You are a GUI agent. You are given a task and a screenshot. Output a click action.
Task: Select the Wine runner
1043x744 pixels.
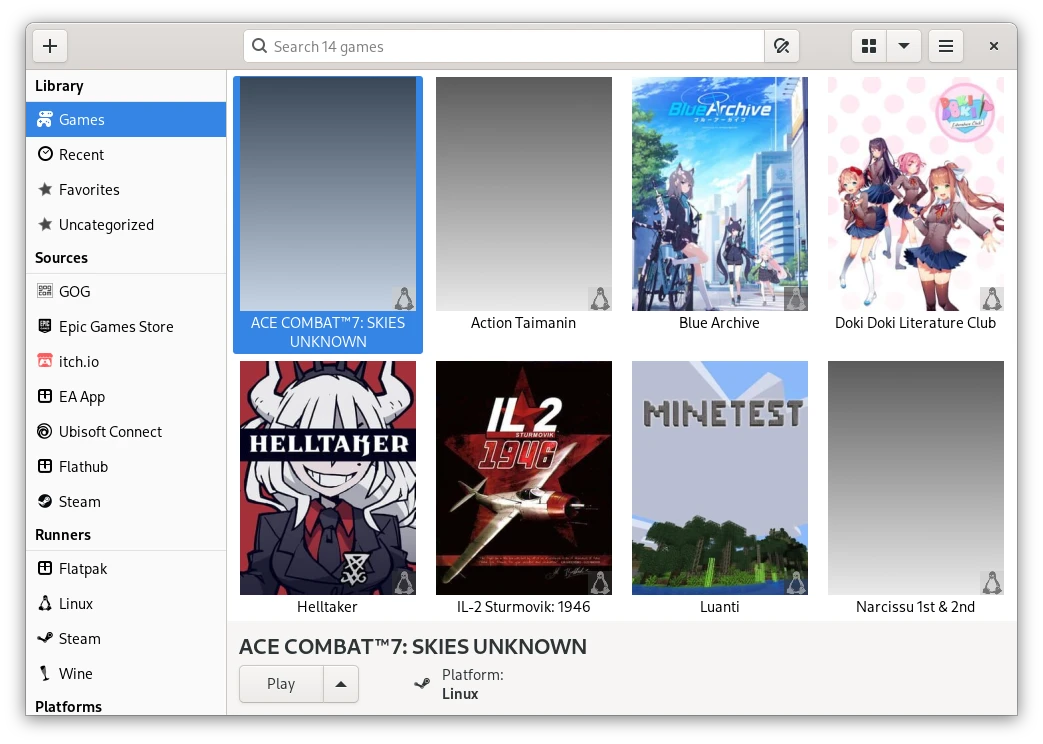[x=75, y=674]
